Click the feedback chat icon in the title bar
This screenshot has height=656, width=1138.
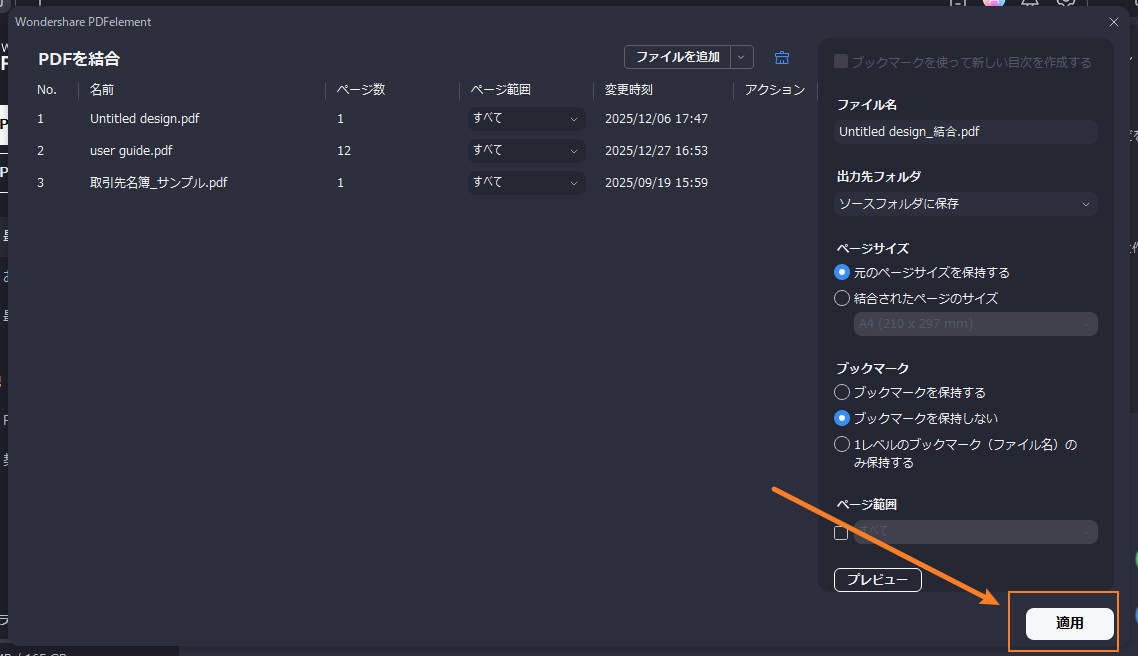click(x=1066, y=3)
